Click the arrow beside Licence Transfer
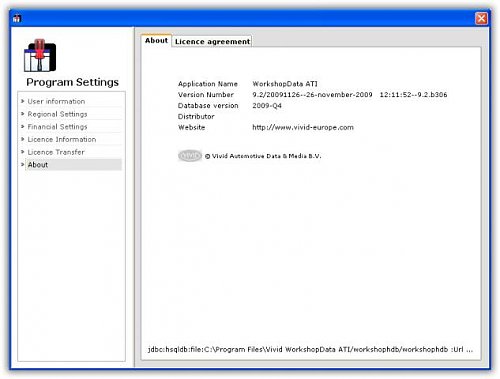Image resolution: width=500 pixels, height=379 pixels. coord(23,152)
